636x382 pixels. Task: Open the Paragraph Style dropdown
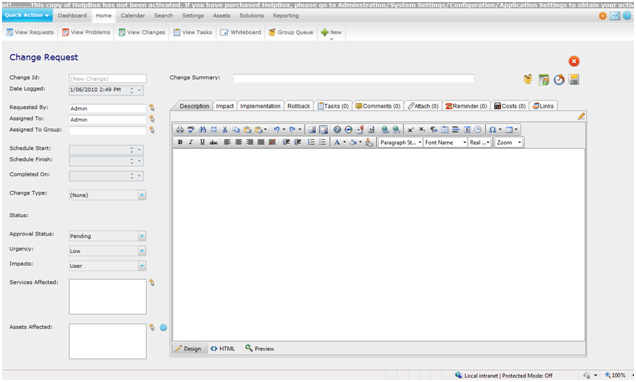[x=400, y=142]
